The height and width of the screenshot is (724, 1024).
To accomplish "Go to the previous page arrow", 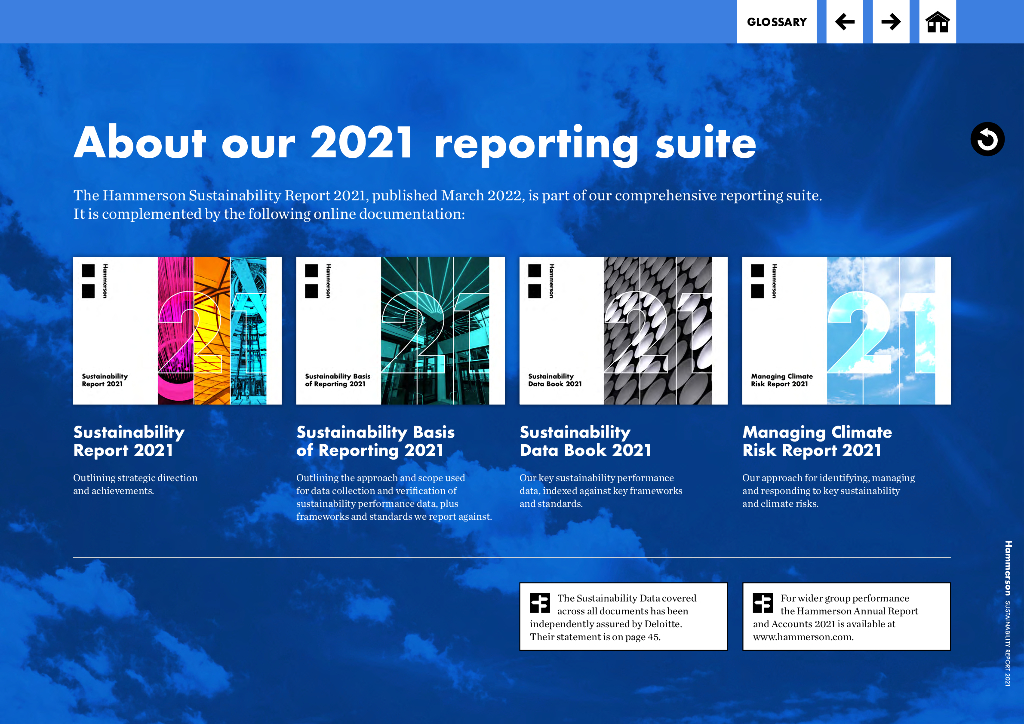I will tap(845, 22).
